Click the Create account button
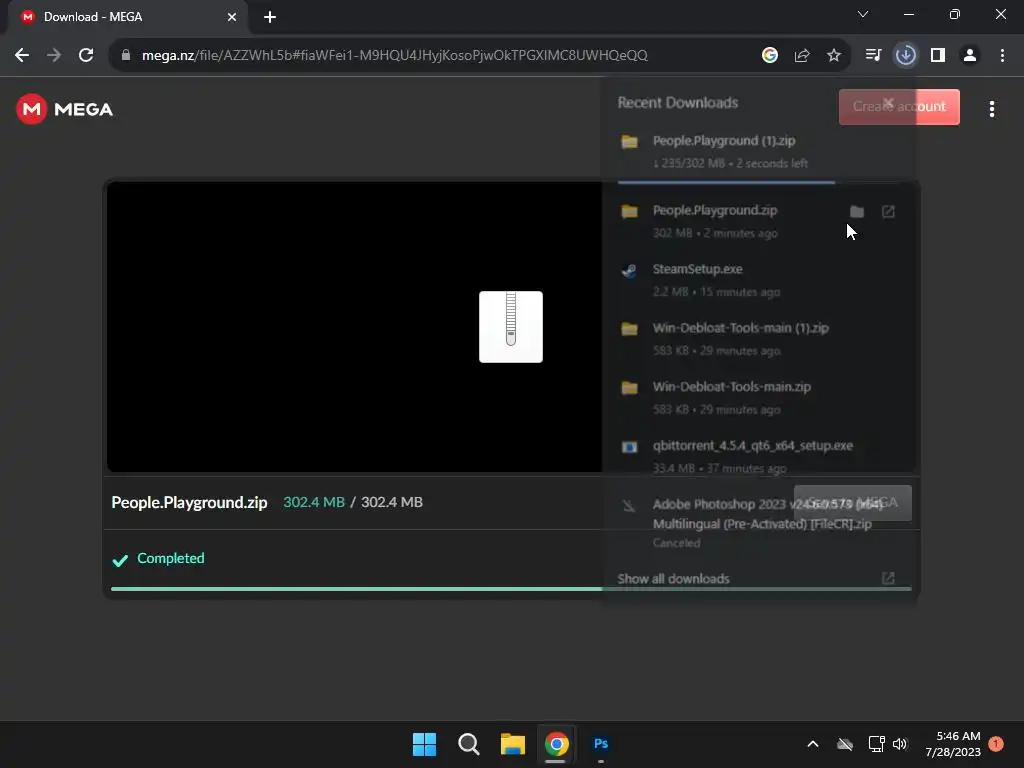This screenshot has width=1024, height=768. click(x=899, y=107)
